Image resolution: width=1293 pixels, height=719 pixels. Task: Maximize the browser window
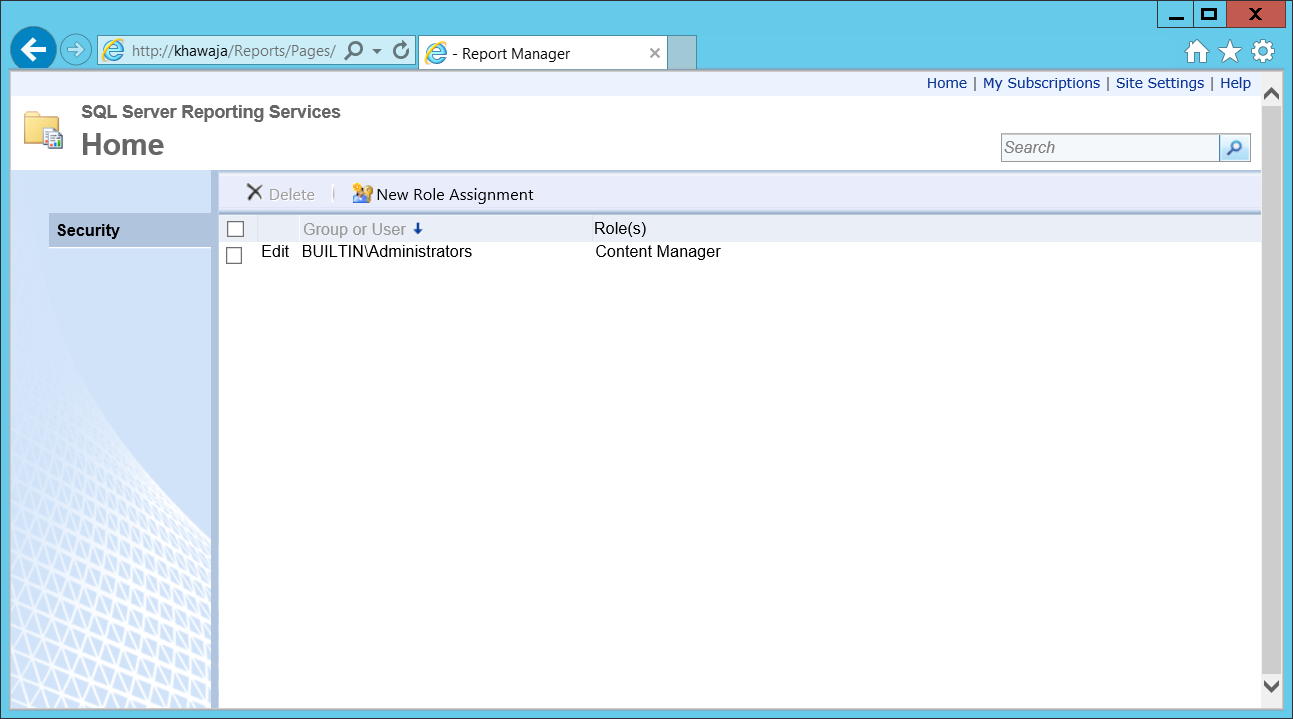(x=1209, y=14)
